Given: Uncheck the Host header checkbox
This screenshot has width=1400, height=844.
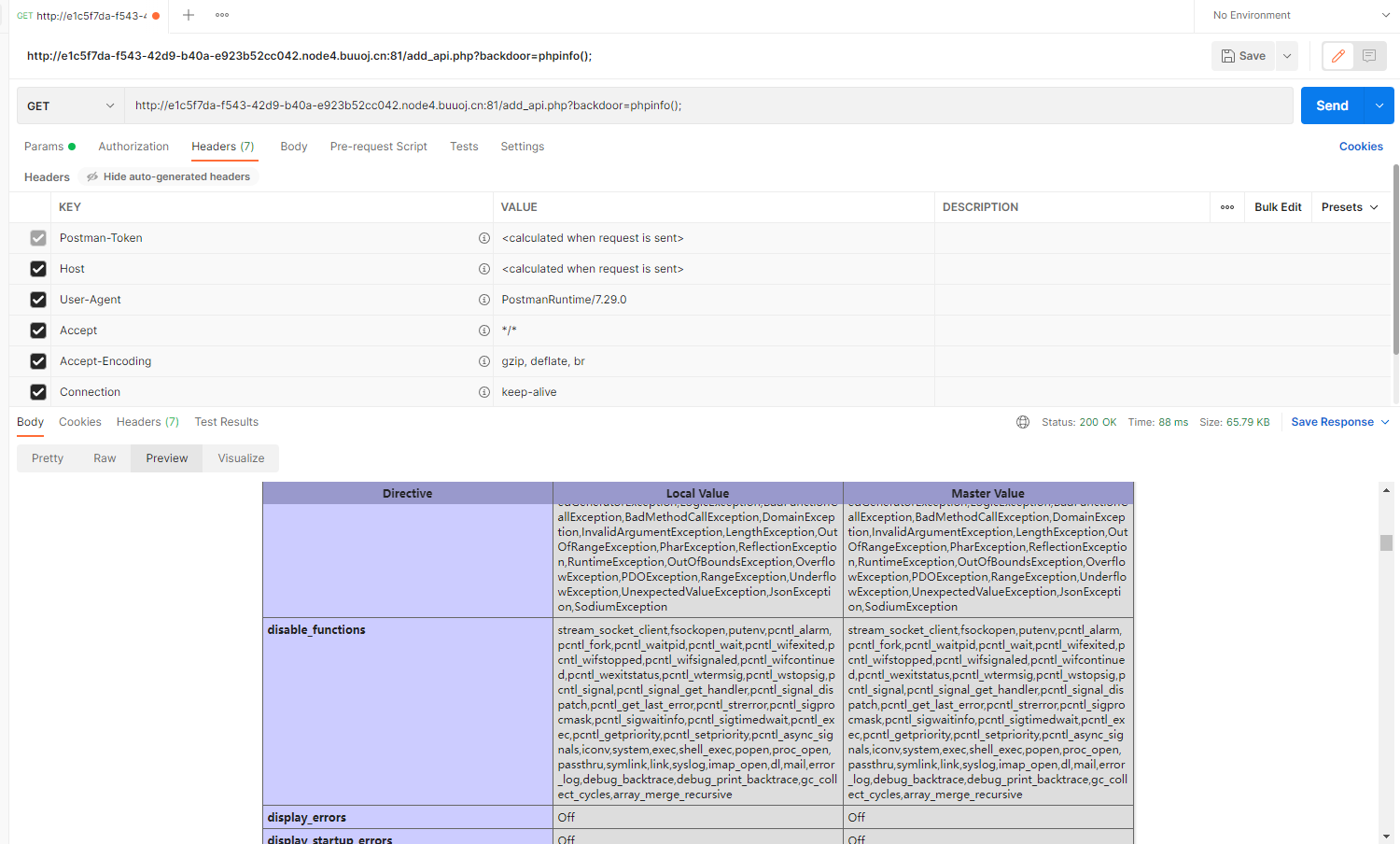Looking at the screenshot, I should click(38, 269).
